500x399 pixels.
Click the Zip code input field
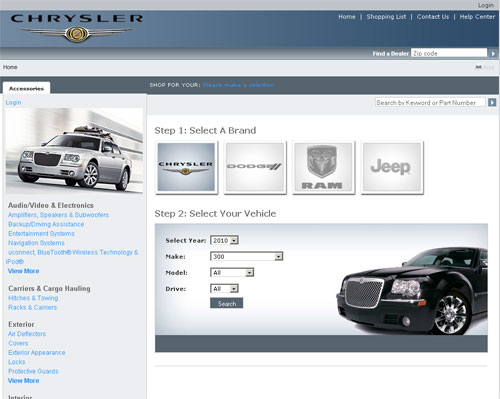449,53
